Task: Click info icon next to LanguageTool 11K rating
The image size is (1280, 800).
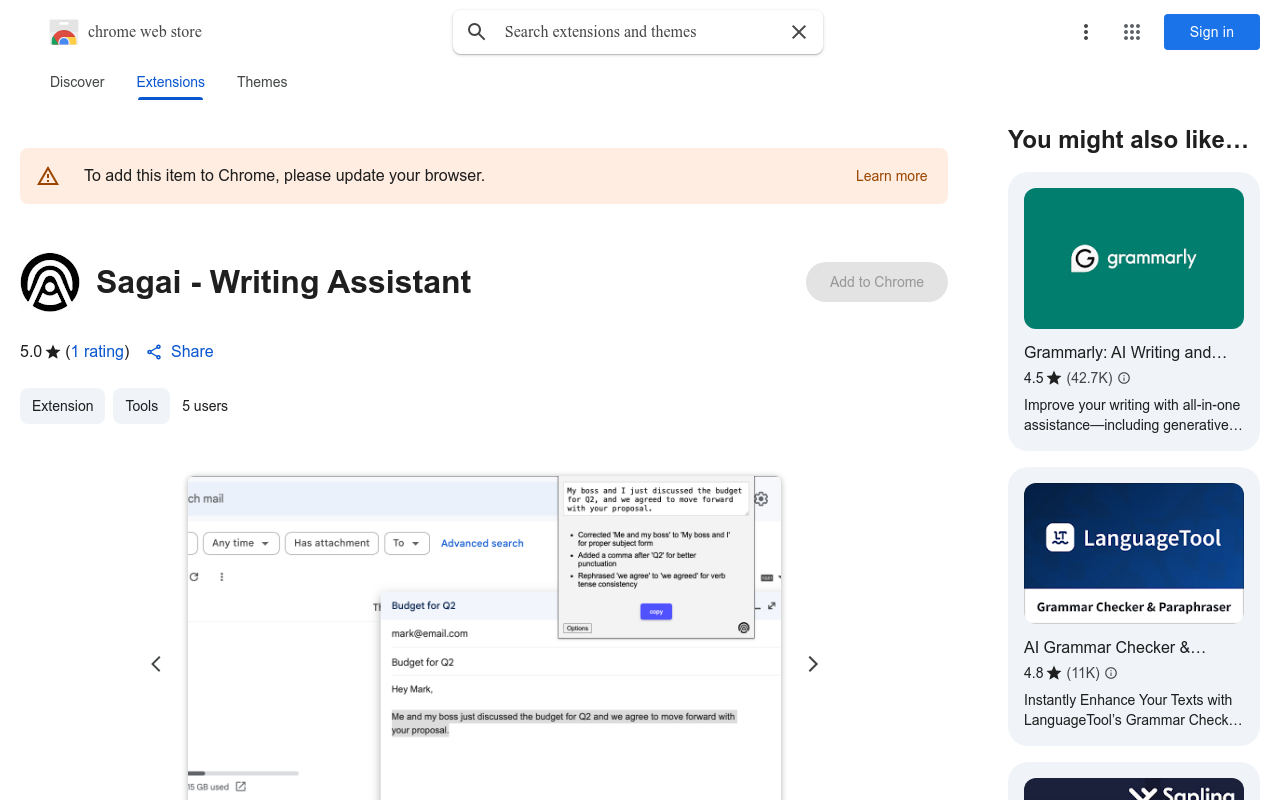Action: (1111, 673)
